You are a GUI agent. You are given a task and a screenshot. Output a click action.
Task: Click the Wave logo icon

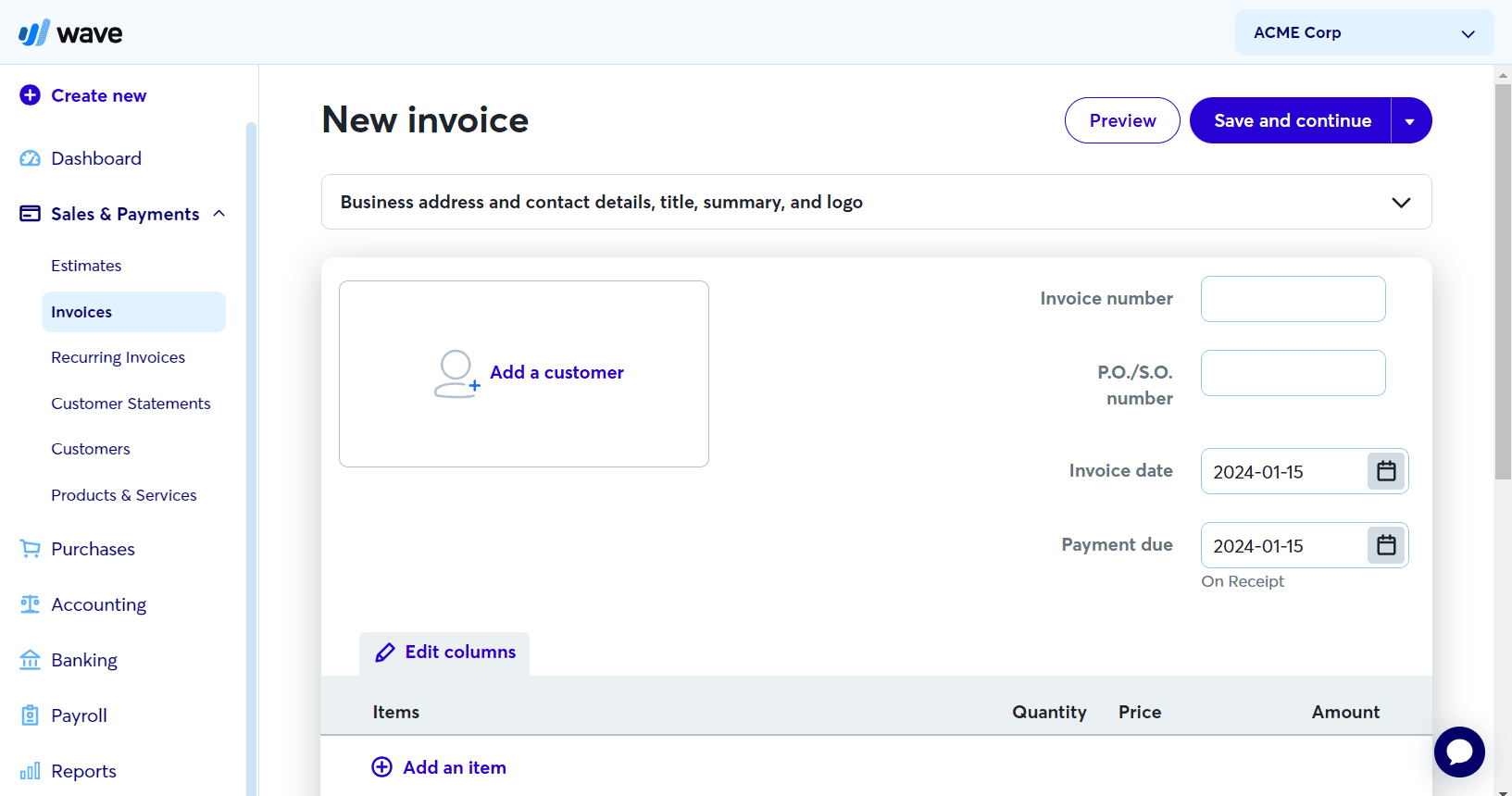[34, 33]
